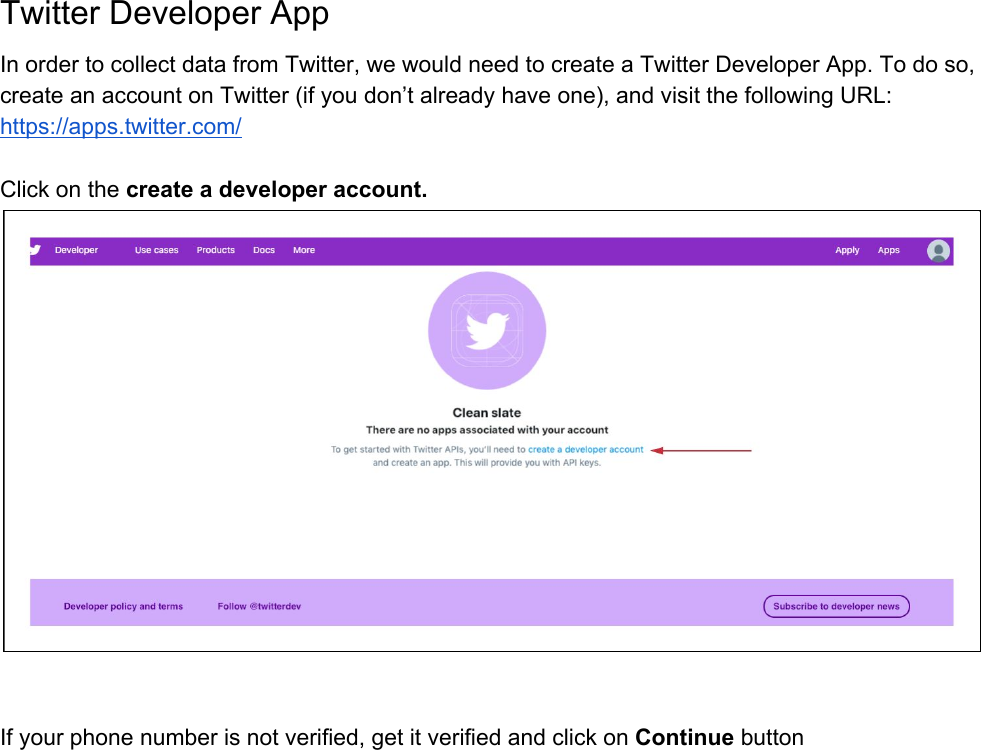Expand the More menu
The image size is (981, 750).
point(304,250)
